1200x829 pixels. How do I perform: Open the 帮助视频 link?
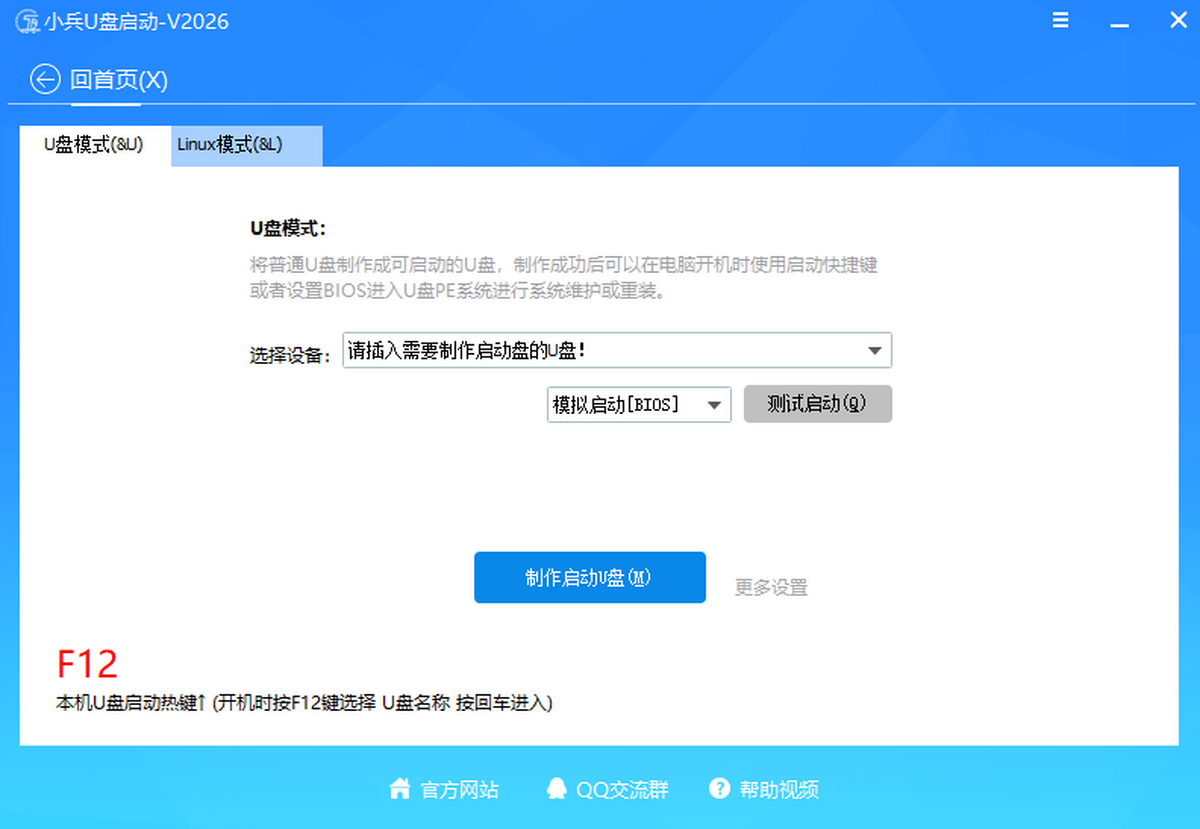[x=779, y=790]
